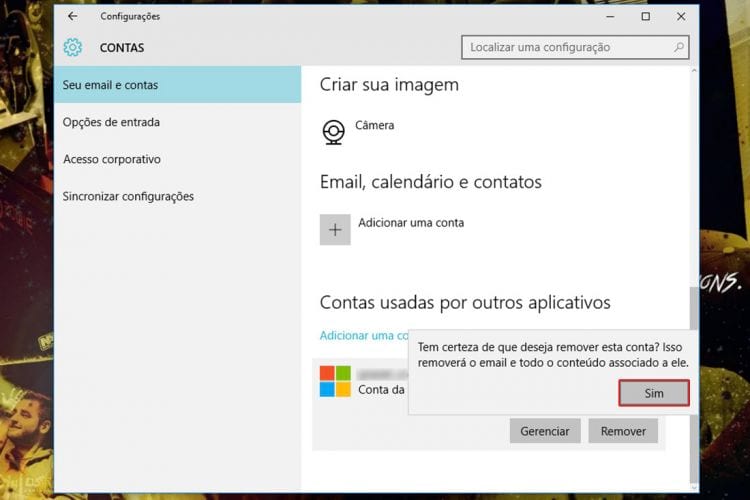
Task: Maximize the Configurações window
Action: point(646,16)
